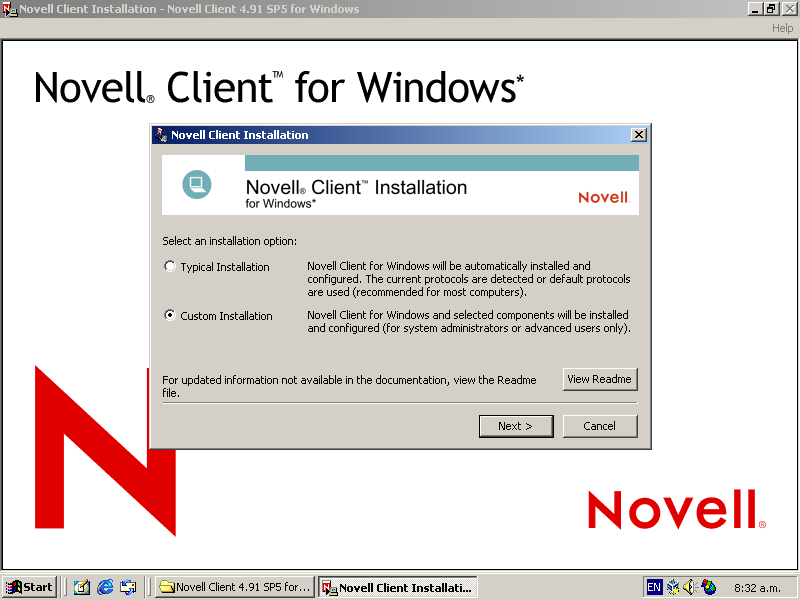Click the 'Select an installation option:' label
Image resolution: width=800 pixels, height=600 pixels.
tap(230, 241)
